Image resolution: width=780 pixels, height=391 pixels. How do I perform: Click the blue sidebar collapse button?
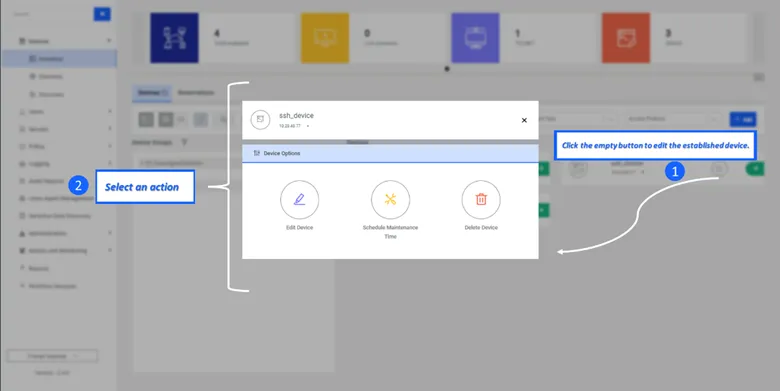[102, 14]
